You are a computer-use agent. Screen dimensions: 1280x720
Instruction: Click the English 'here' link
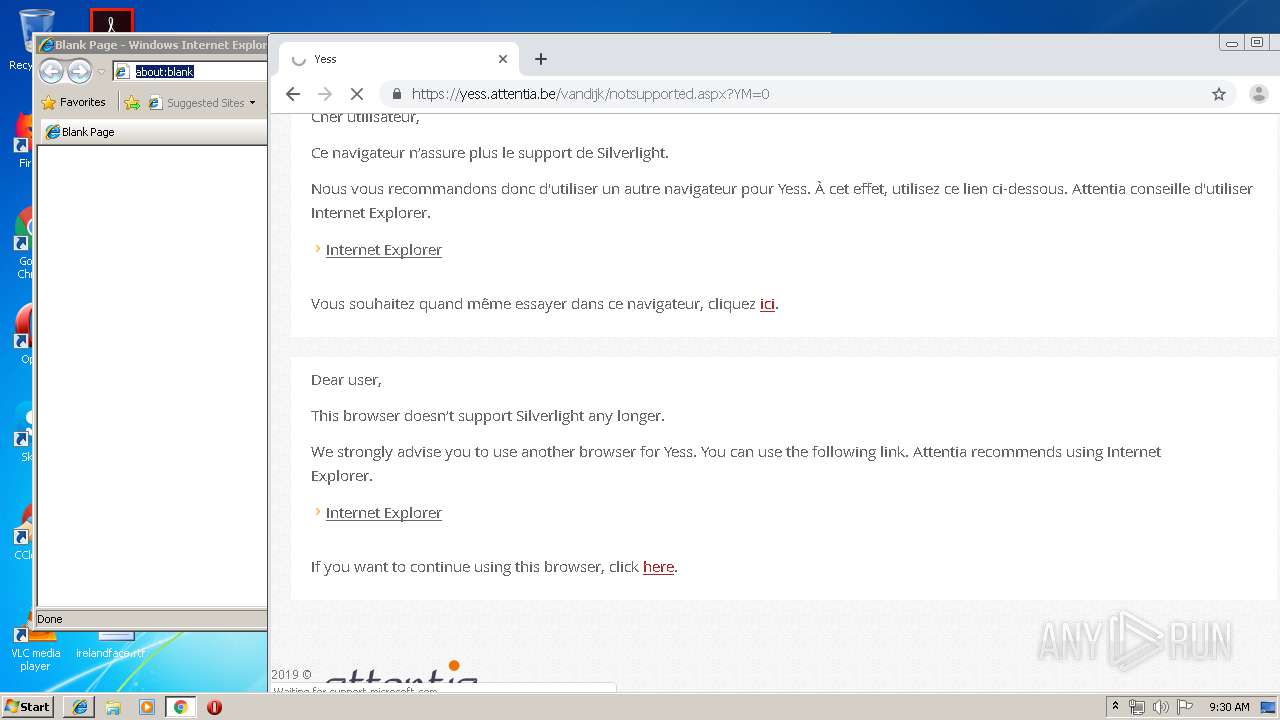click(x=658, y=567)
